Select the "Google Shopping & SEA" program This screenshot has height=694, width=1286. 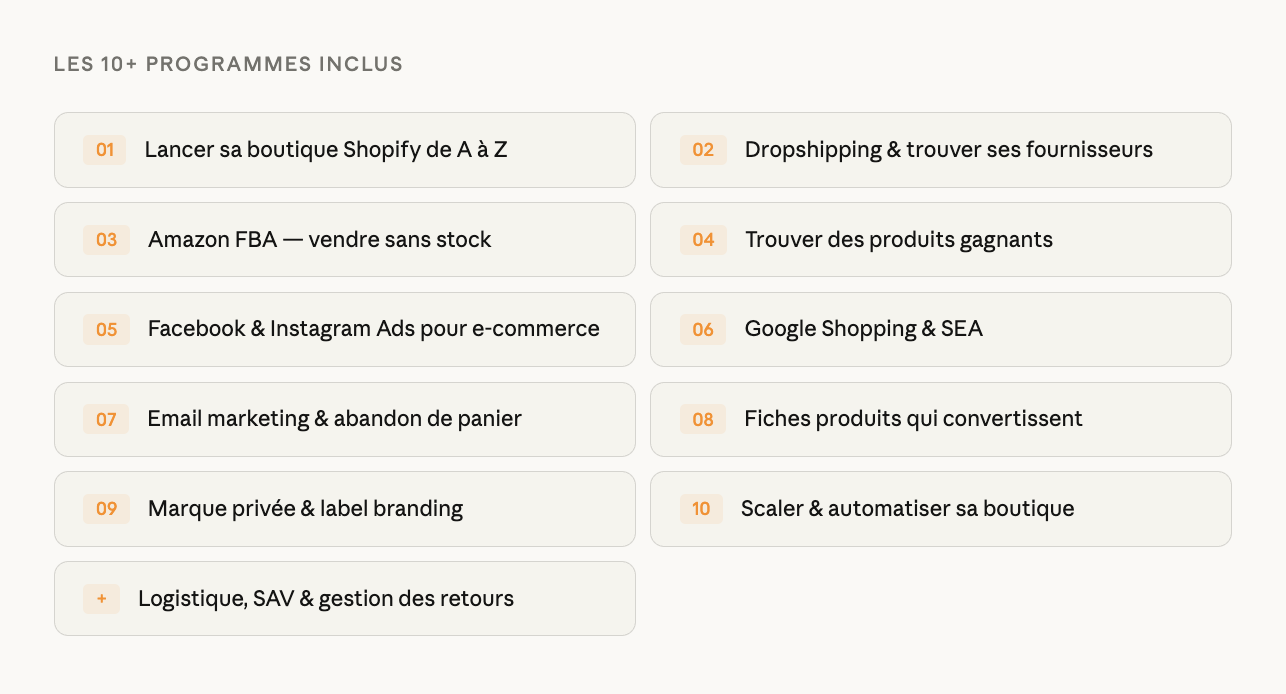point(863,329)
